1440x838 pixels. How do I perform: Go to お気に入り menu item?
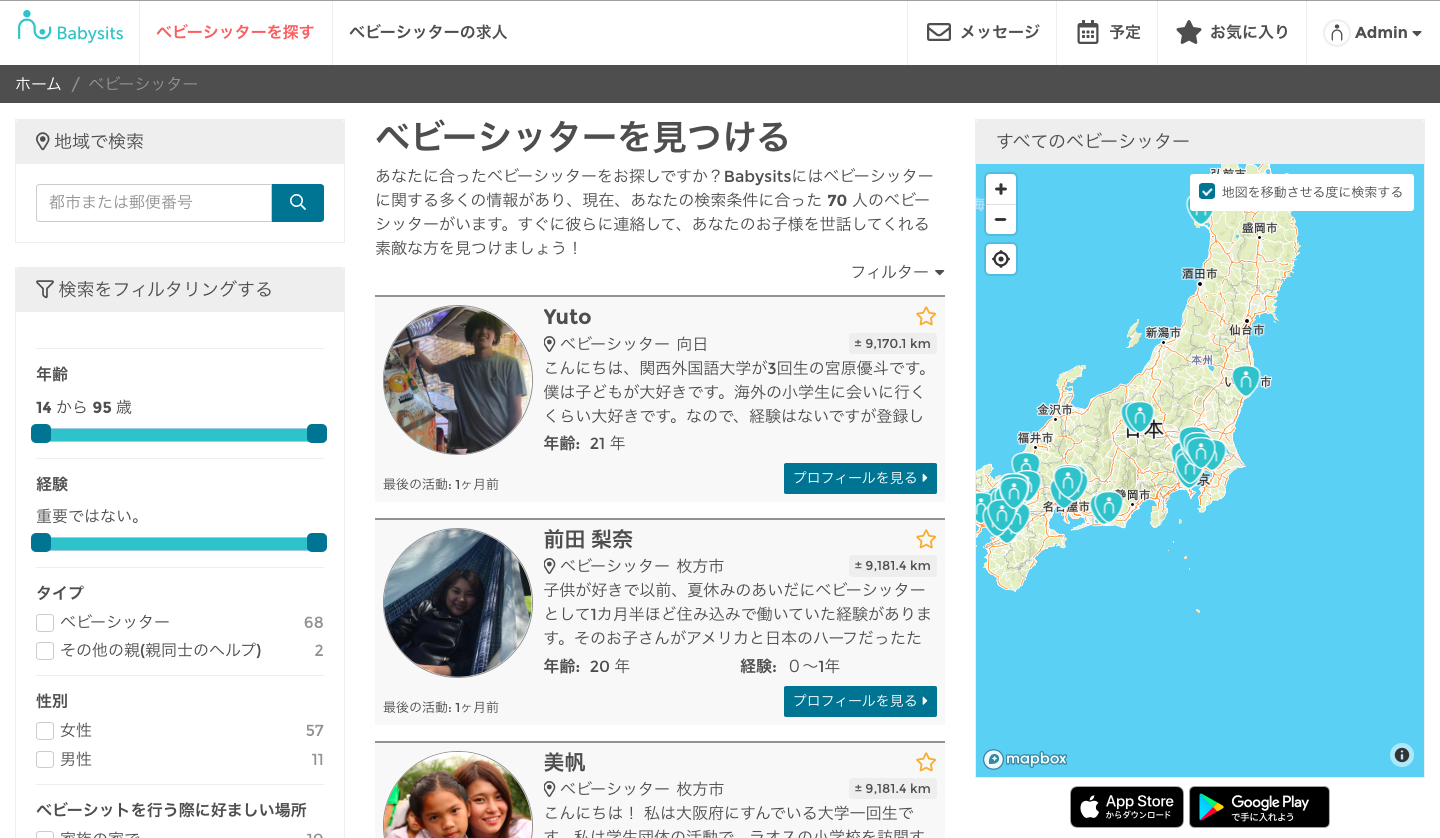(1232, 32)
